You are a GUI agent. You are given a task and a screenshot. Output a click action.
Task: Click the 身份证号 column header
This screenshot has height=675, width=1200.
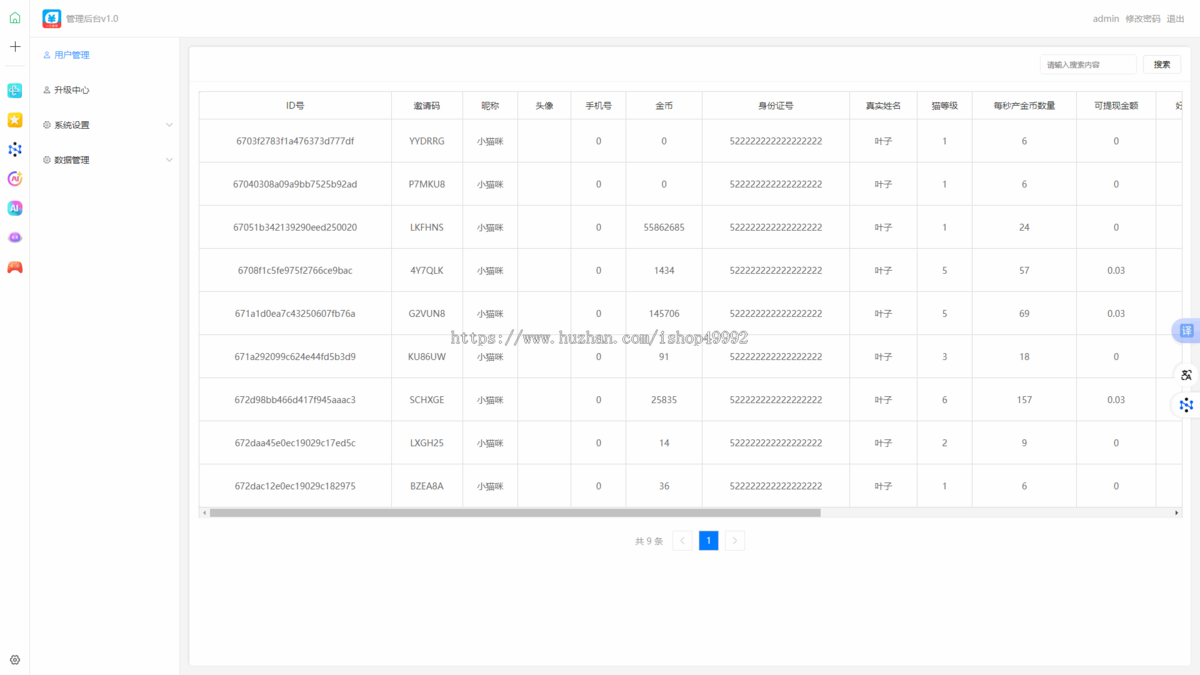pyautogui.click(x=776, y=106)
